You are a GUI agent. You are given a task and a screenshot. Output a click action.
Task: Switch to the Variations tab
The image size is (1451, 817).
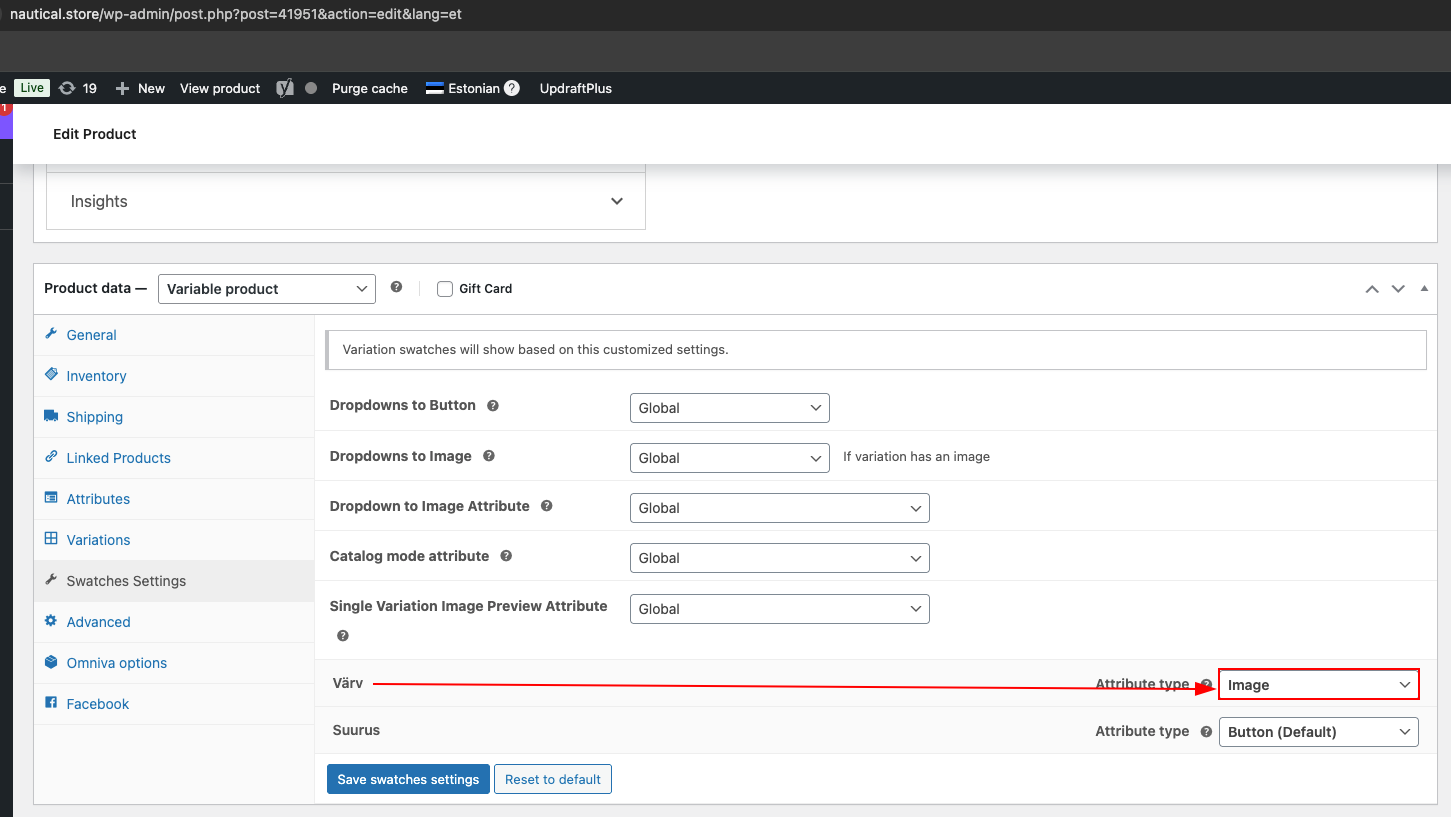(175, 540)
